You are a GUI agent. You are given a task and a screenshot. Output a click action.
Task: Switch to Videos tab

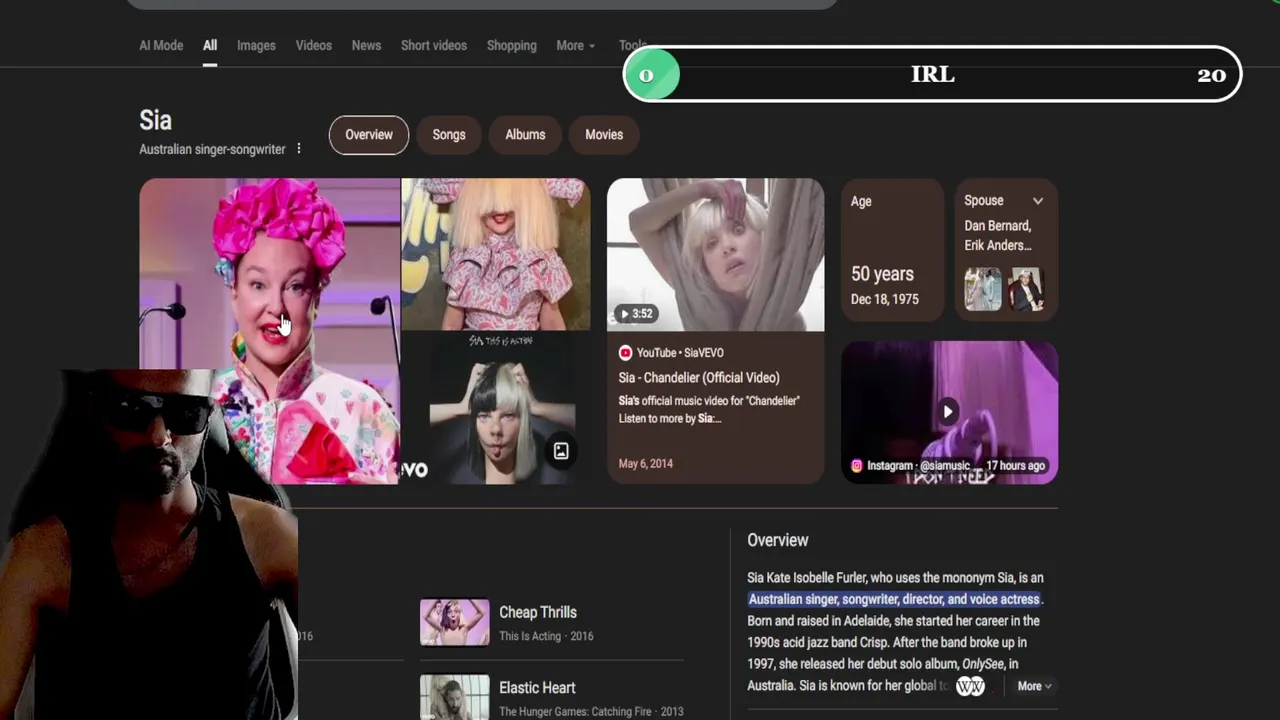(x=314, y=46)
